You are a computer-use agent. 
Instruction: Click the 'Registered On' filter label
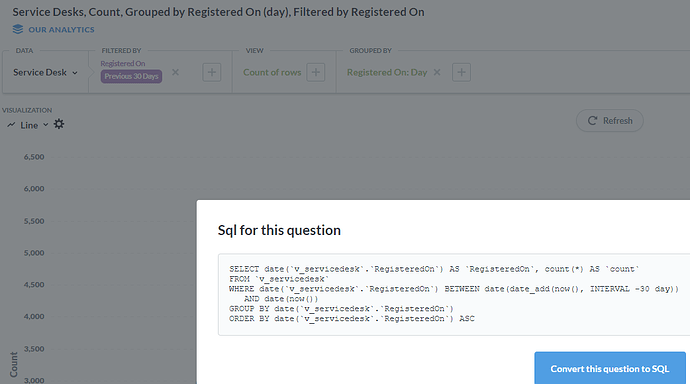point(123,63)
